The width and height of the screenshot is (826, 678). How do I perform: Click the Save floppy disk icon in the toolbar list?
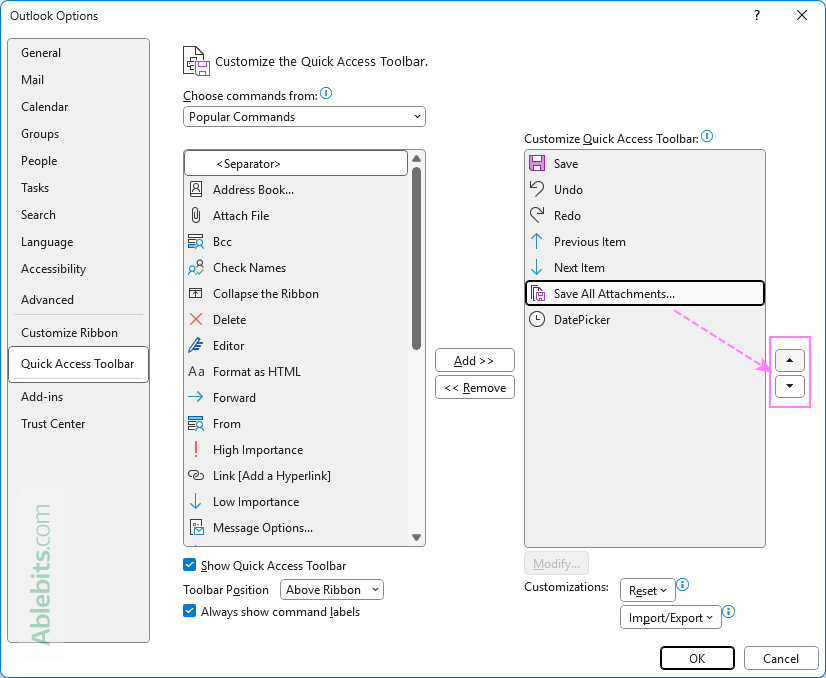[x=537, y=163]
